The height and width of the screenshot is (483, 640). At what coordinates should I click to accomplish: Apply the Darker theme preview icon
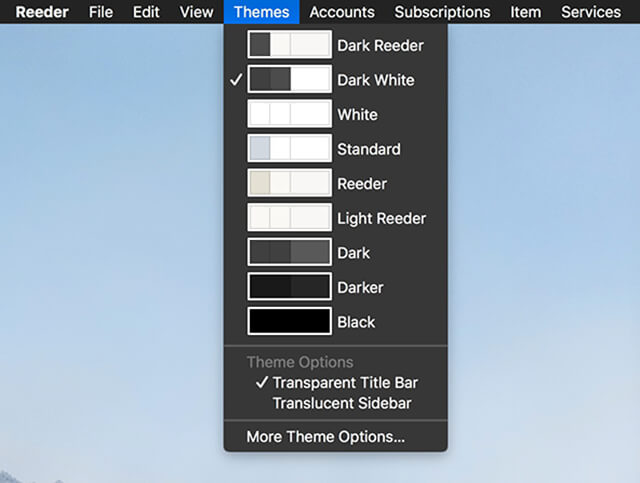tap(289, 287)
